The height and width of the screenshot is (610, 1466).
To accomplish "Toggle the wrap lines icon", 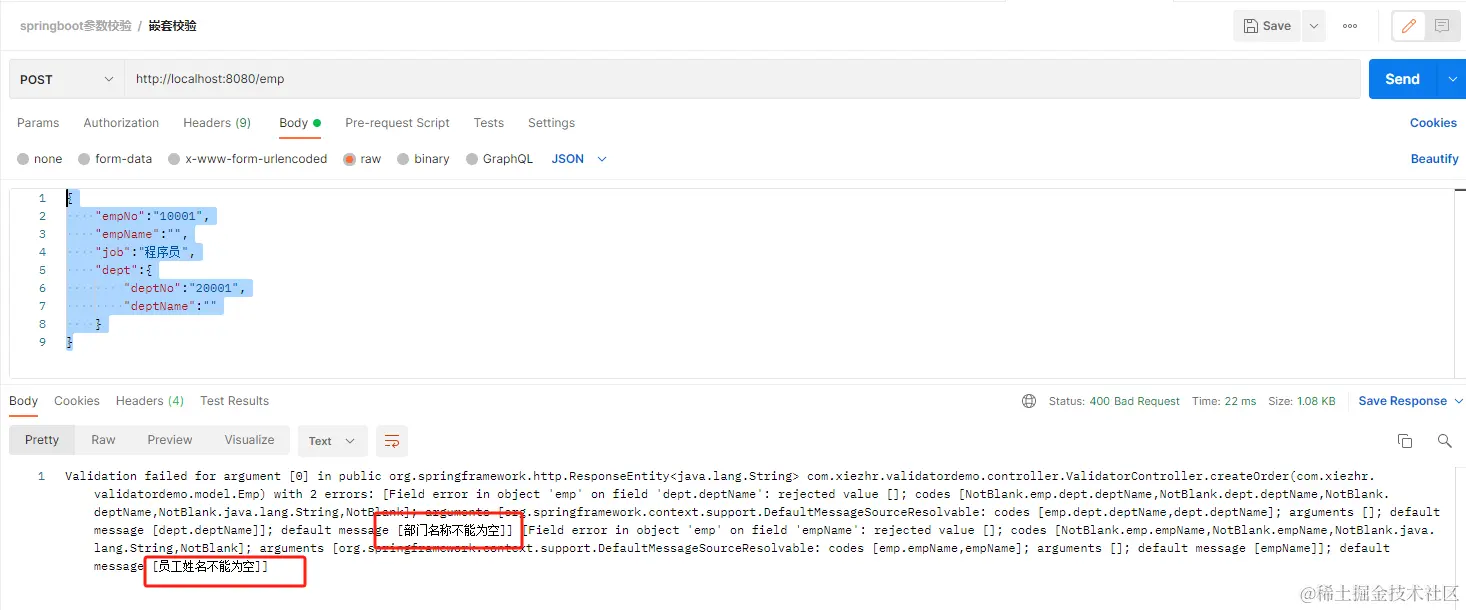I will [392, 441].
